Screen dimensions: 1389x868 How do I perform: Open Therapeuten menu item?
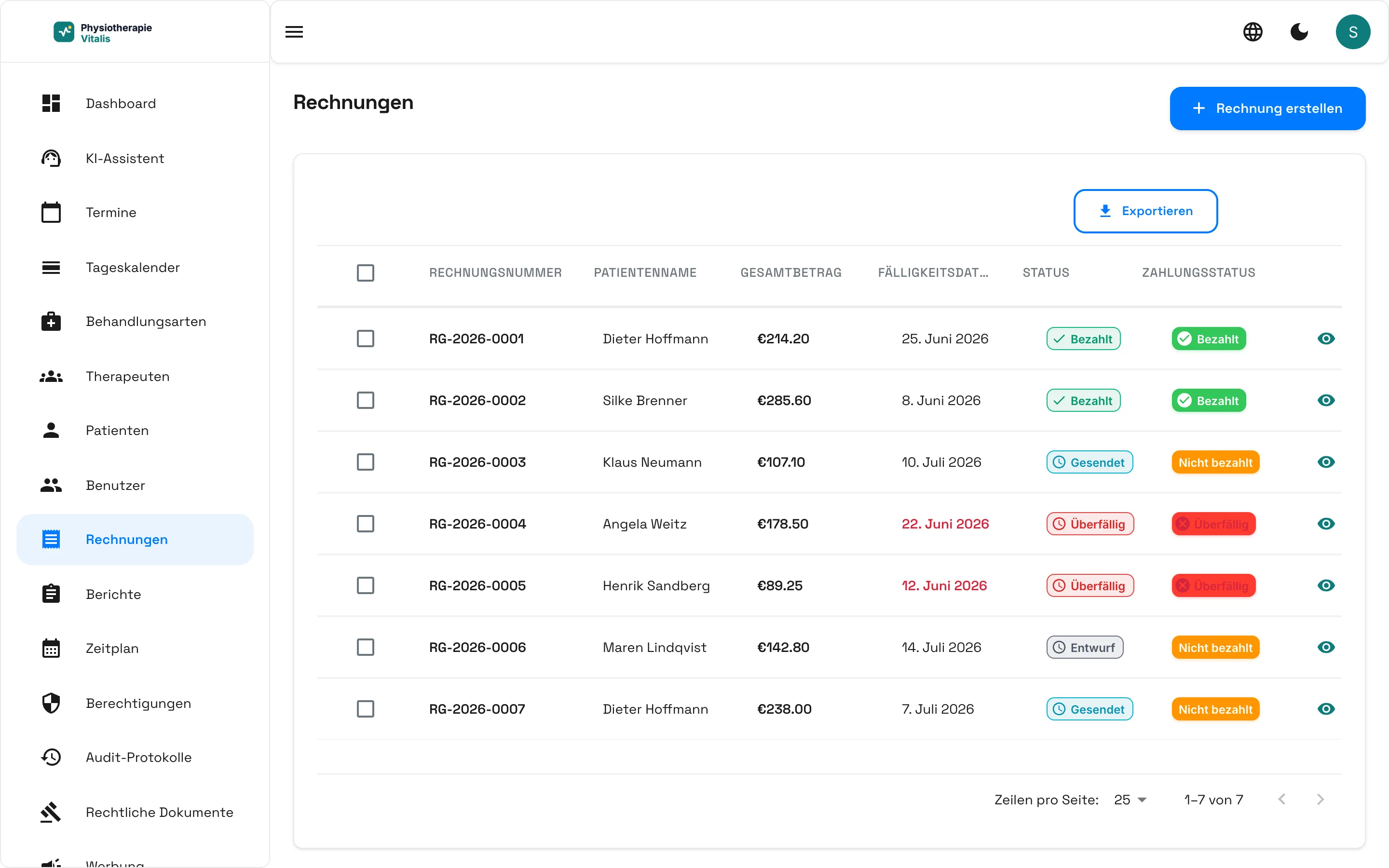135,377
